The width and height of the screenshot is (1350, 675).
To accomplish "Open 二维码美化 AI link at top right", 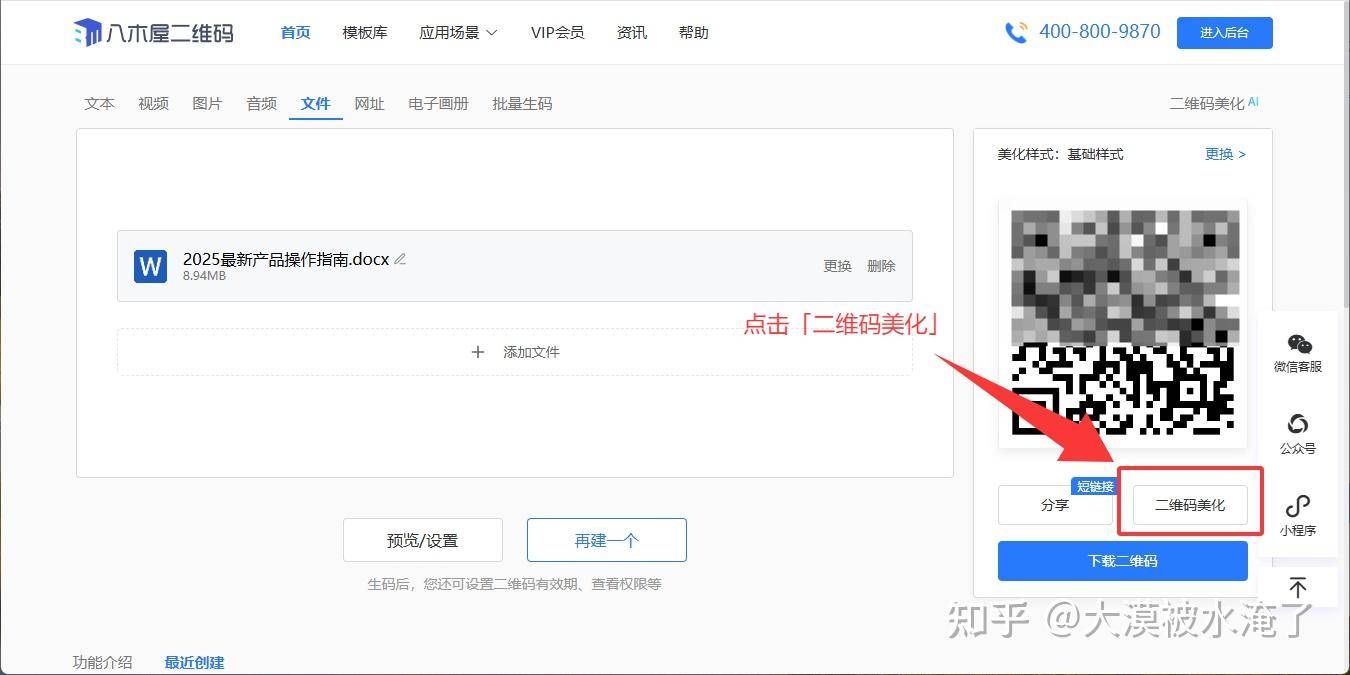I will click(1214, 104).
